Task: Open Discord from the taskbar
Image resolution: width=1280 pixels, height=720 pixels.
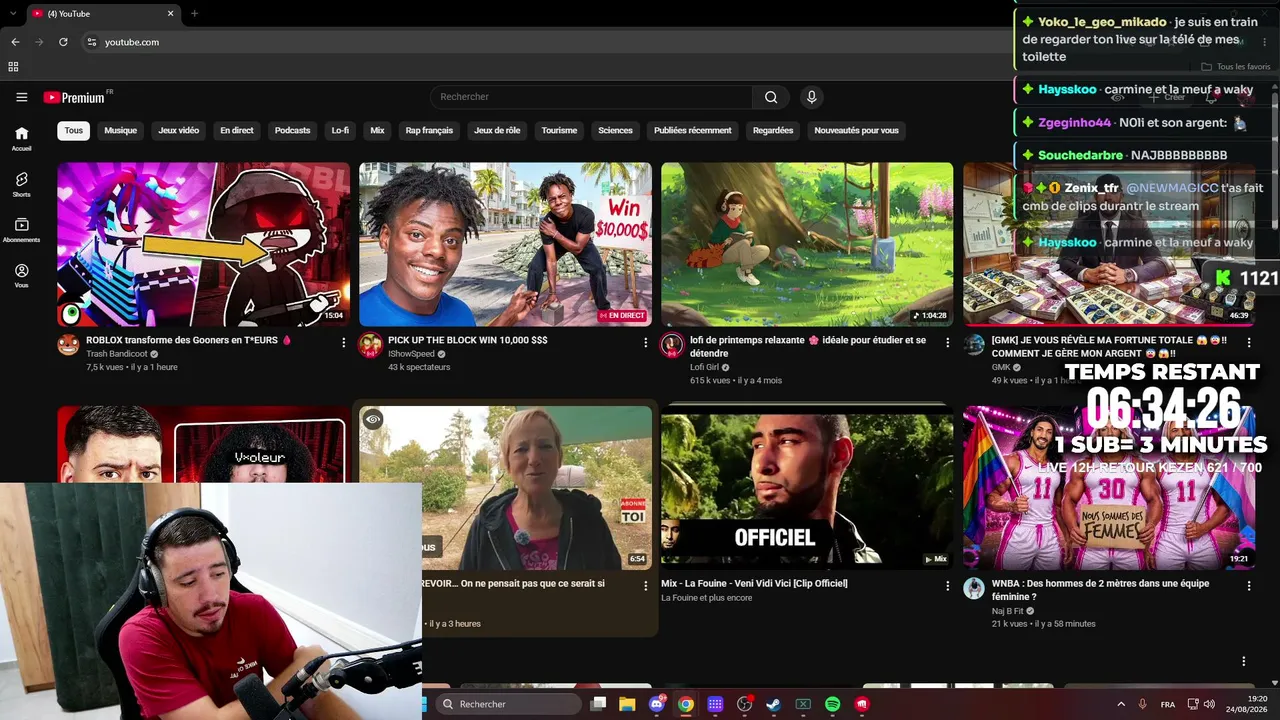Action: [657, 704]
